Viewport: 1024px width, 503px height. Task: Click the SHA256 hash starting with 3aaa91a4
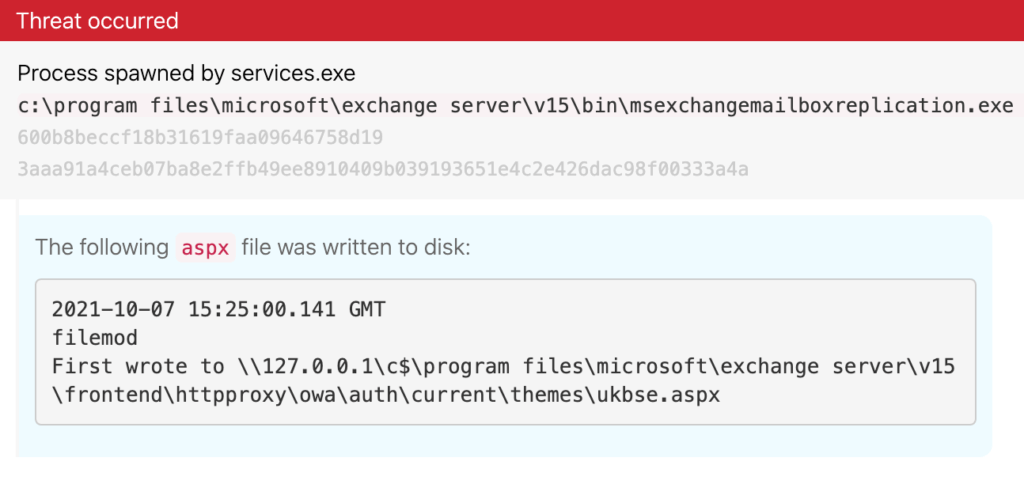(383, 169)
